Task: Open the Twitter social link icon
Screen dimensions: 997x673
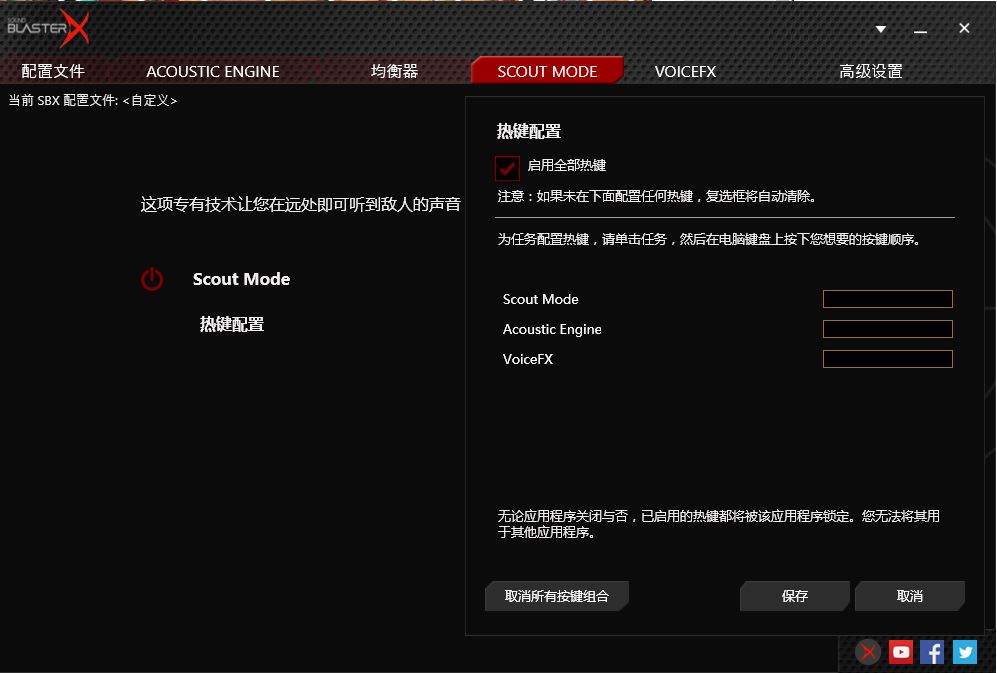Action: point(965,652)
